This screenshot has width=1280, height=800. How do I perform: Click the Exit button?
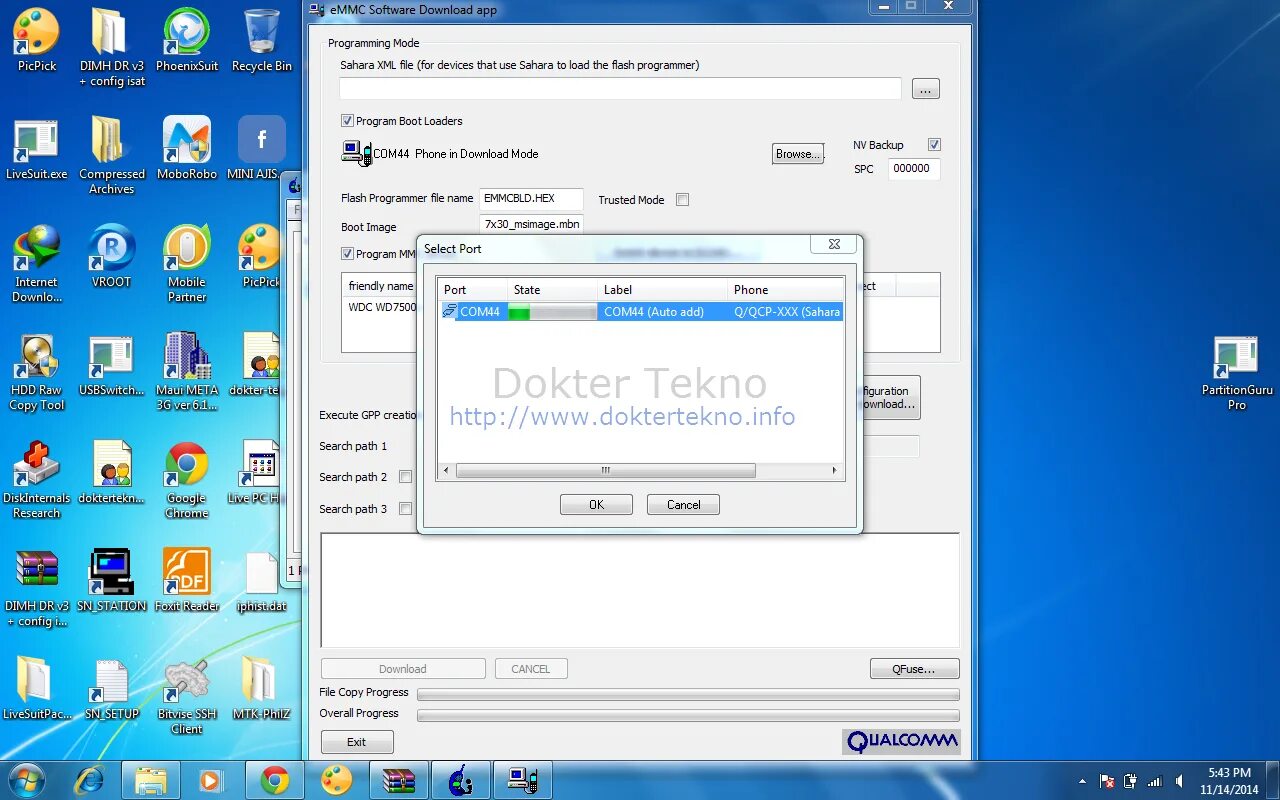[x=357, y=742]
